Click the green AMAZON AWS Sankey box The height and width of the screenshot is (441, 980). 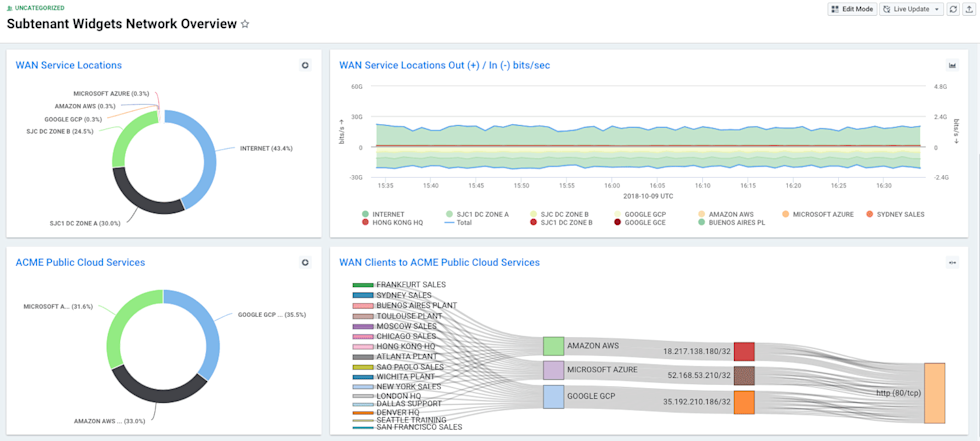pos(553,346)
